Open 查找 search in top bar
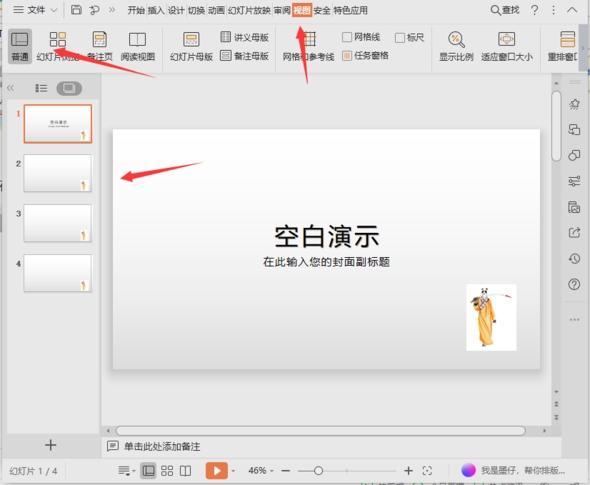590x485 pixels. tap(505, 10)
